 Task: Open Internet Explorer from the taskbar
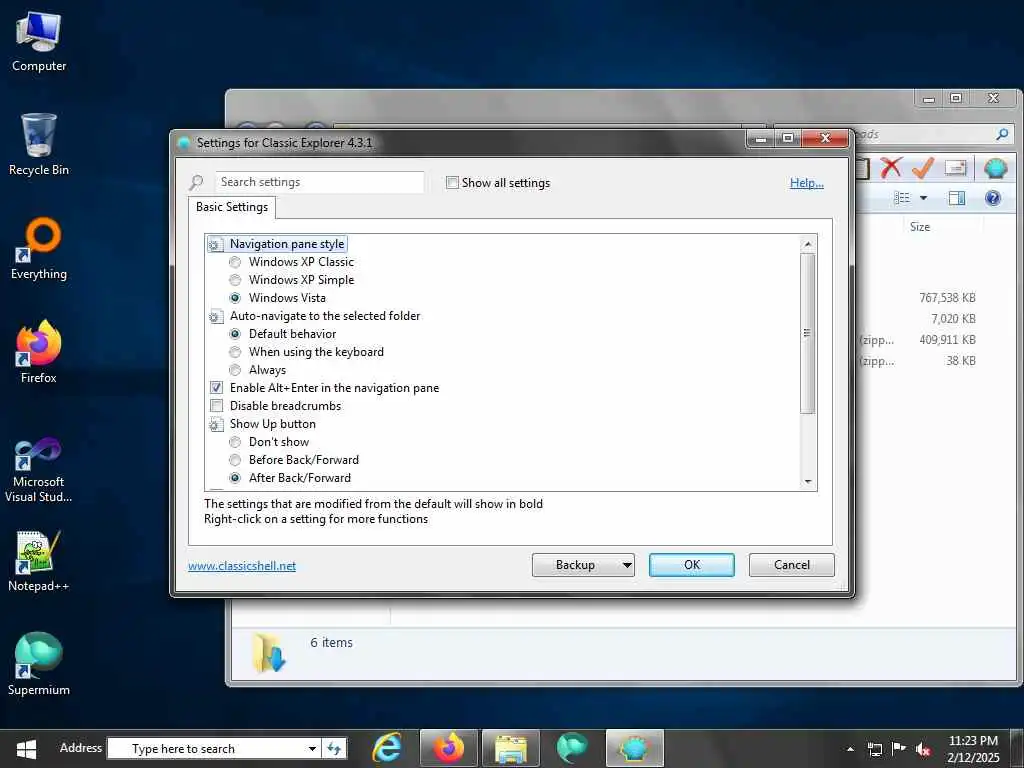(387, 748)
